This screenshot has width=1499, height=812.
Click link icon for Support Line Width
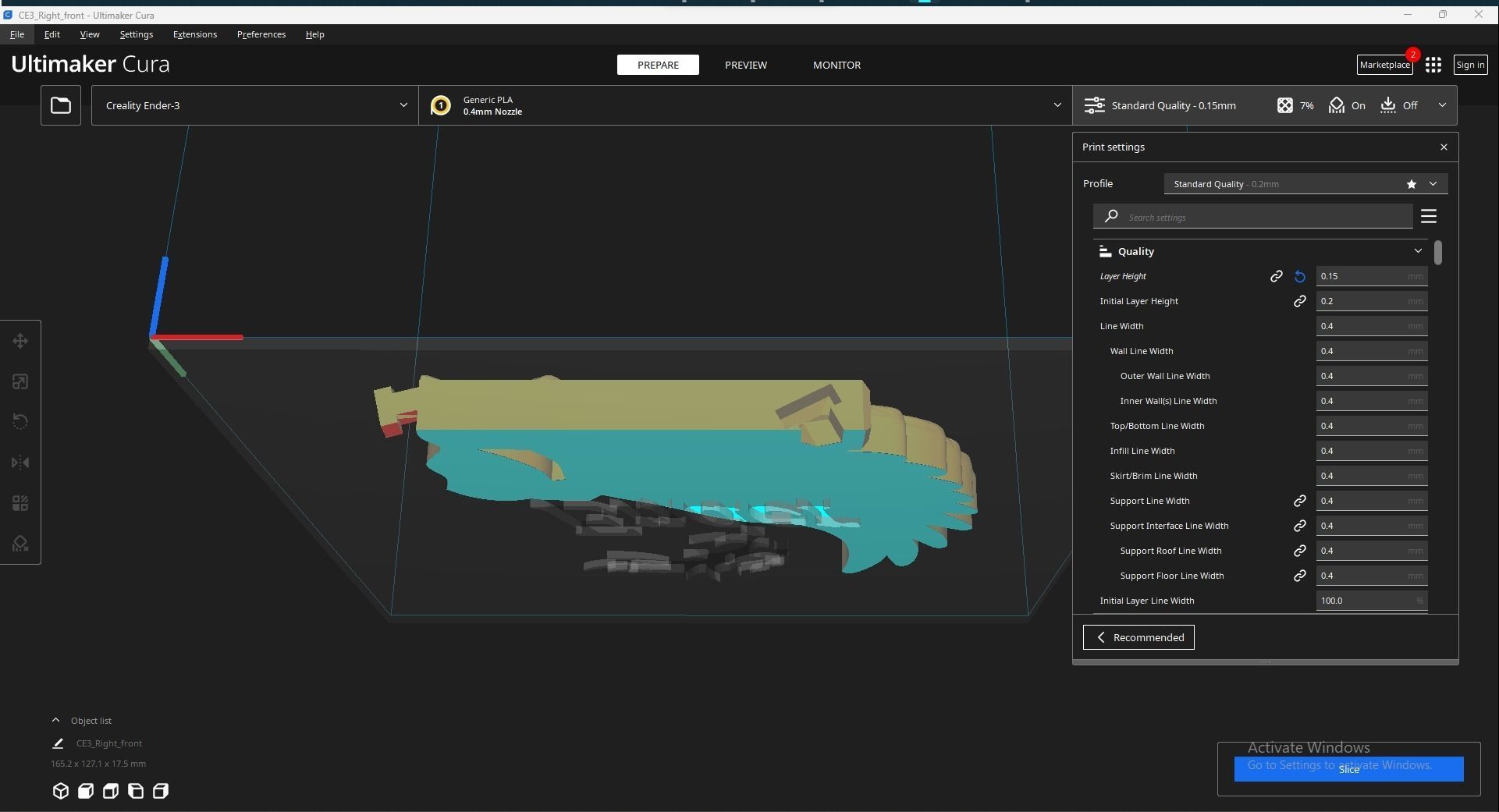point(1300,501)
